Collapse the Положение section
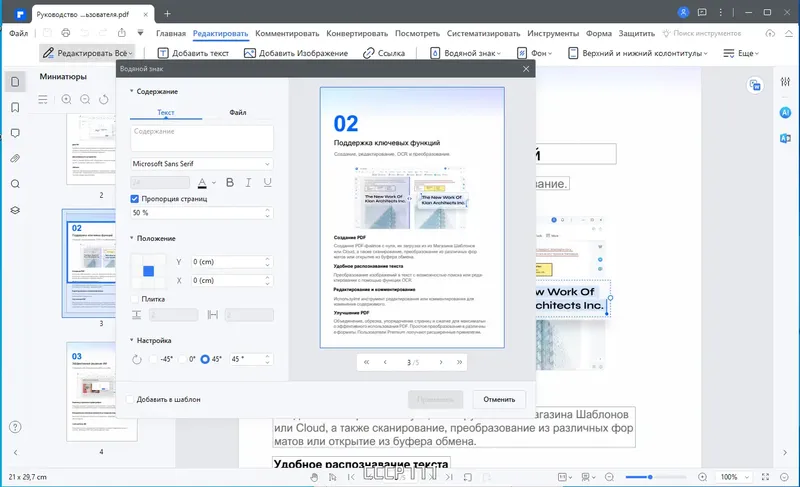 click(x=131, y=238)
